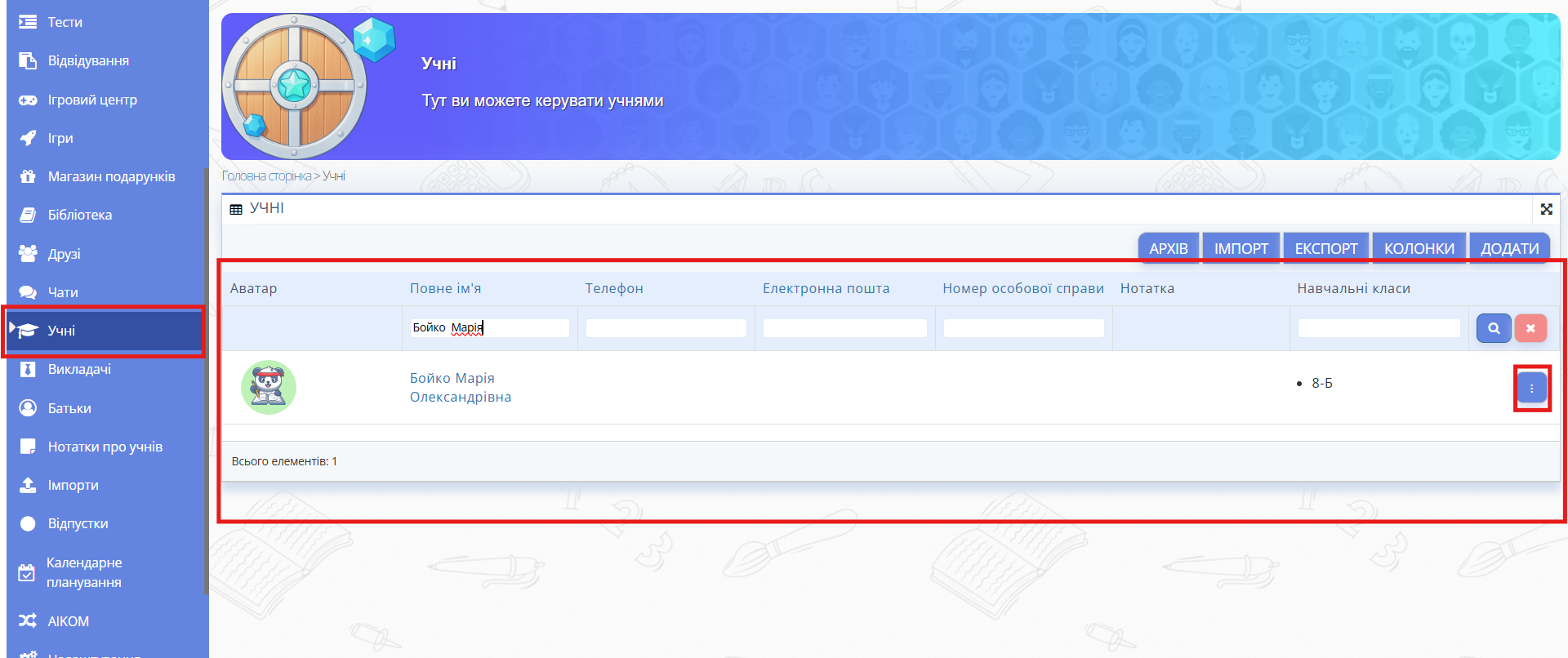Expand the УЧНІ panel to fullscreen
The image size is (1568, 658).
1546,209
